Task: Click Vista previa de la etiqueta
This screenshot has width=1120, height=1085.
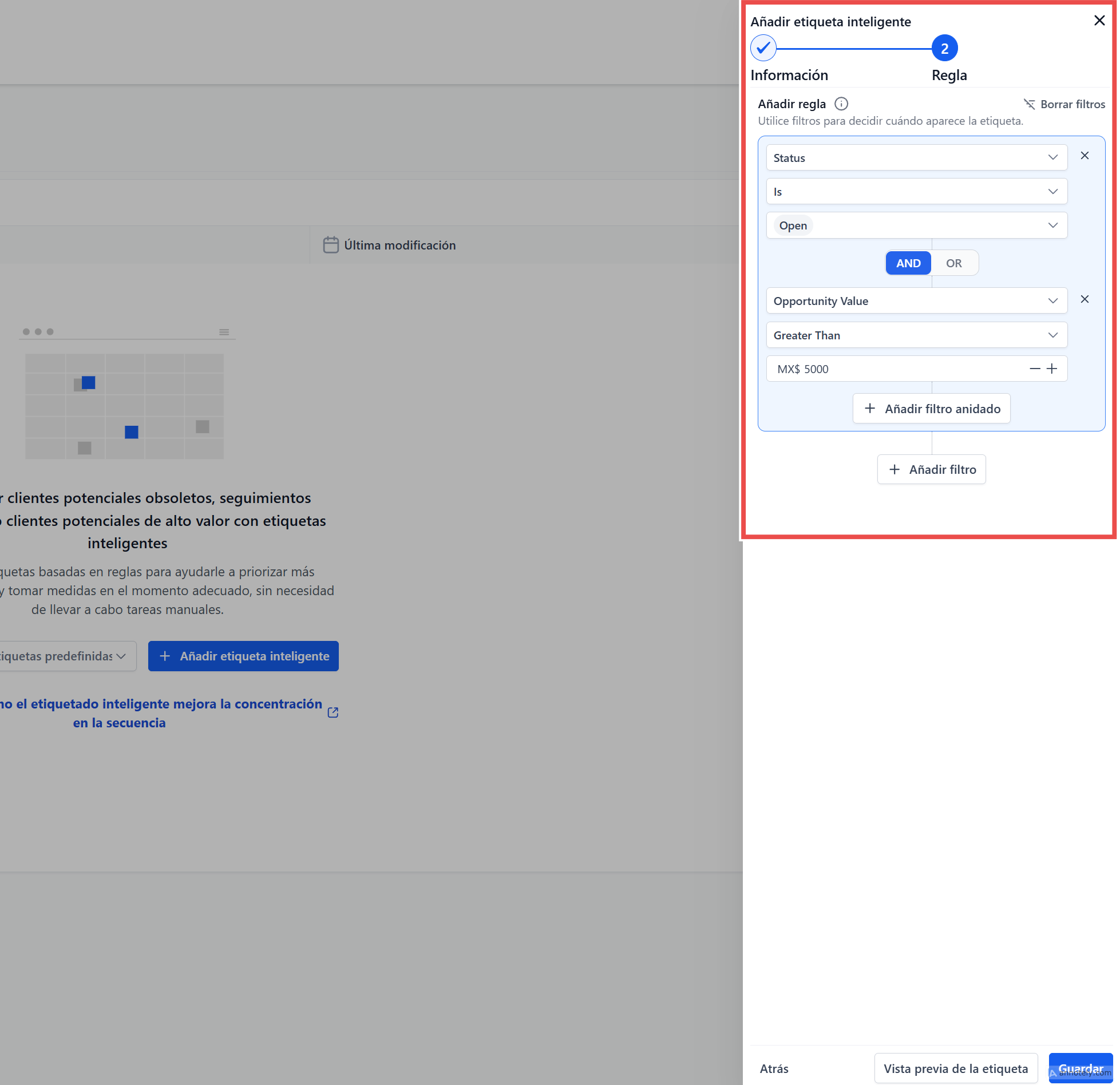Action: [x=955, y=1068]
